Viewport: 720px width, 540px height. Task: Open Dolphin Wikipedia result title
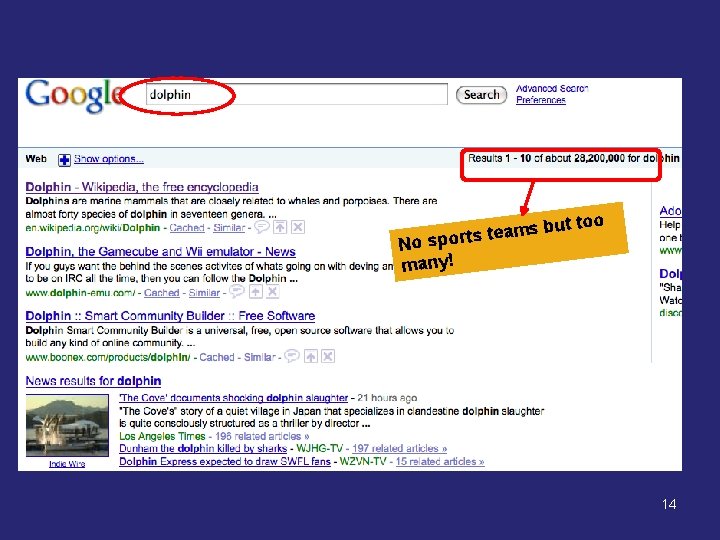tap(142, 187)
